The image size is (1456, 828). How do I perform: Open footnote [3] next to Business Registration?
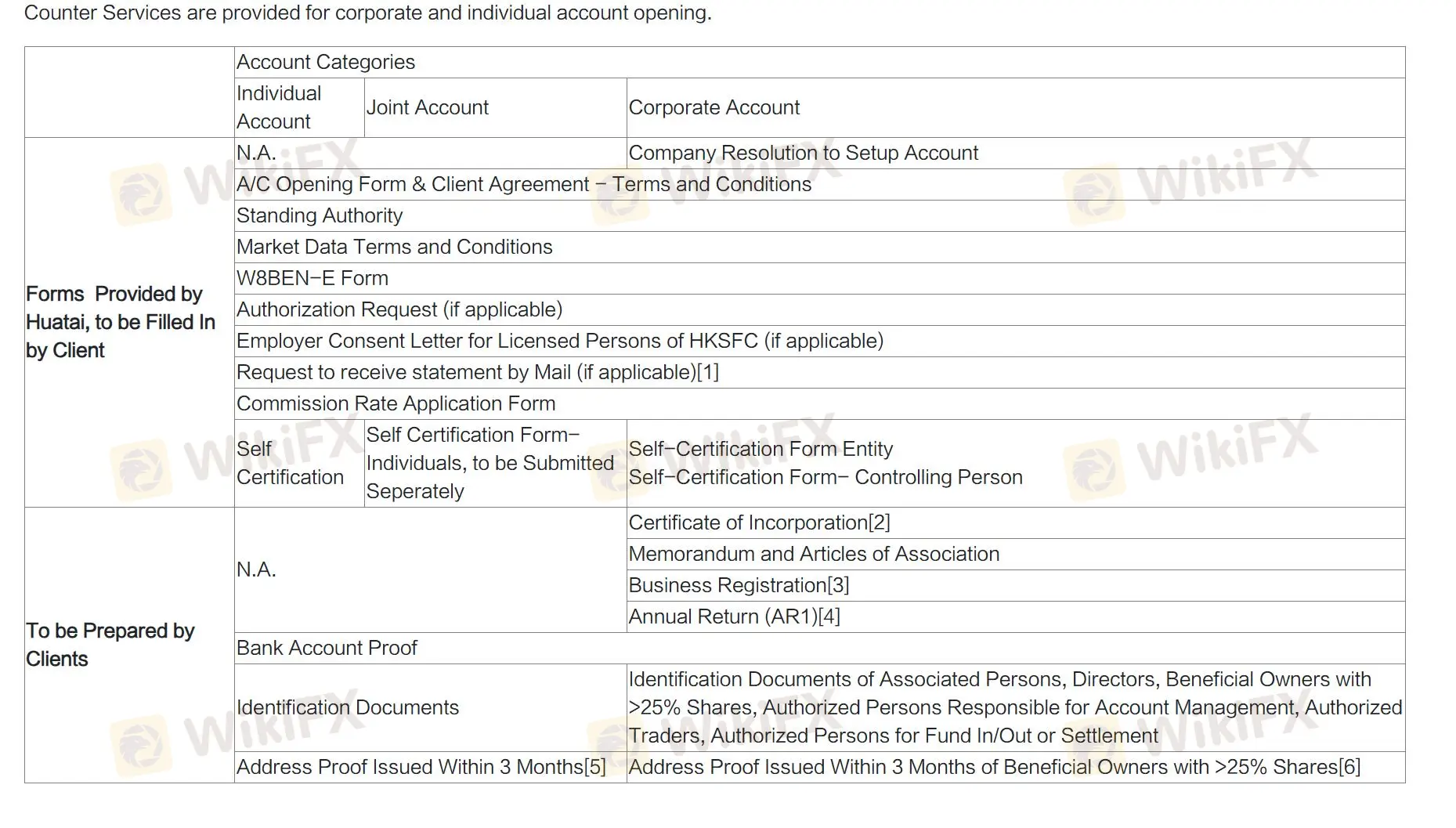coord(838,586)
